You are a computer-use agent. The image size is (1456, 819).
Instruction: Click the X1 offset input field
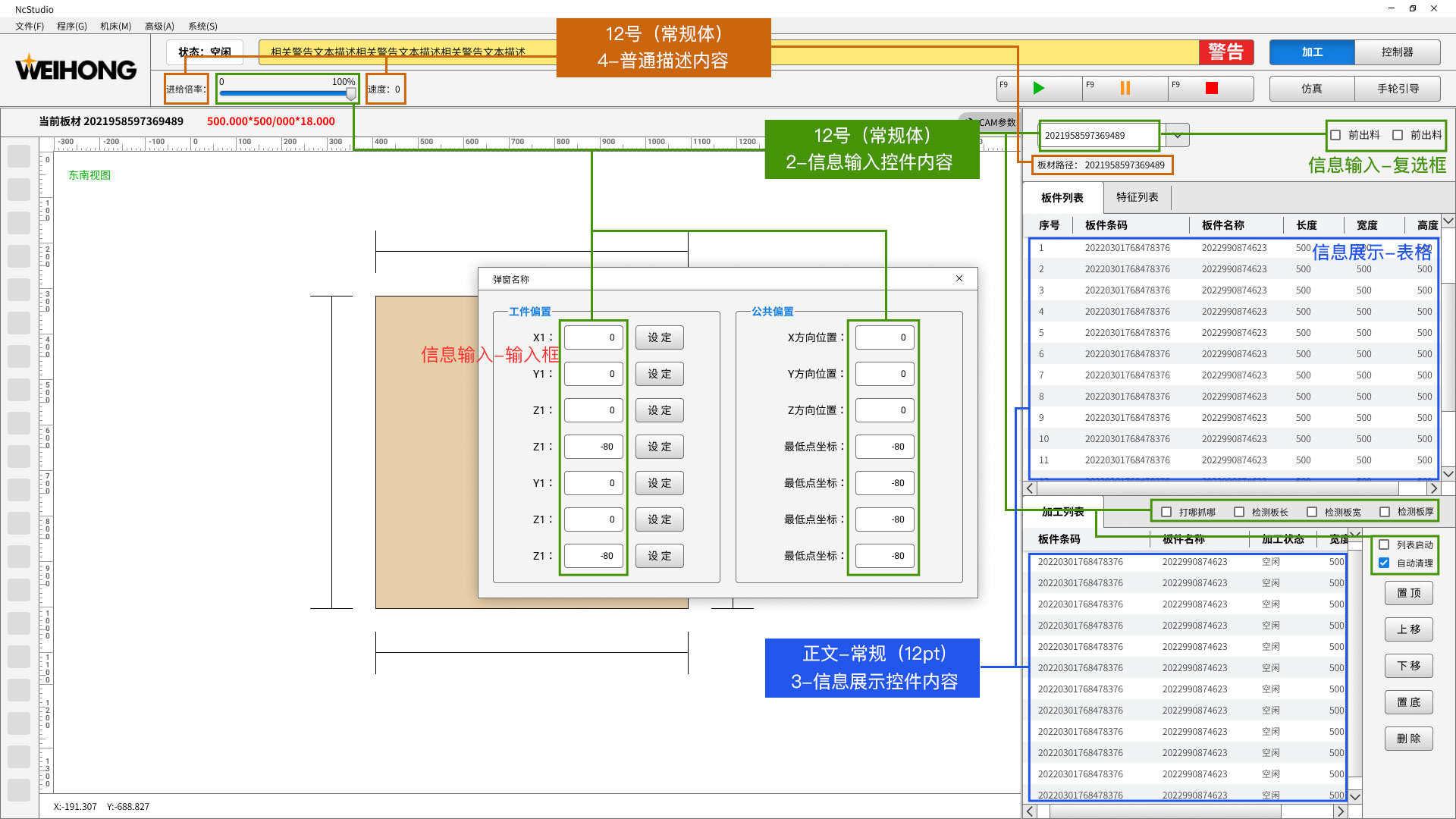(594, 337)
